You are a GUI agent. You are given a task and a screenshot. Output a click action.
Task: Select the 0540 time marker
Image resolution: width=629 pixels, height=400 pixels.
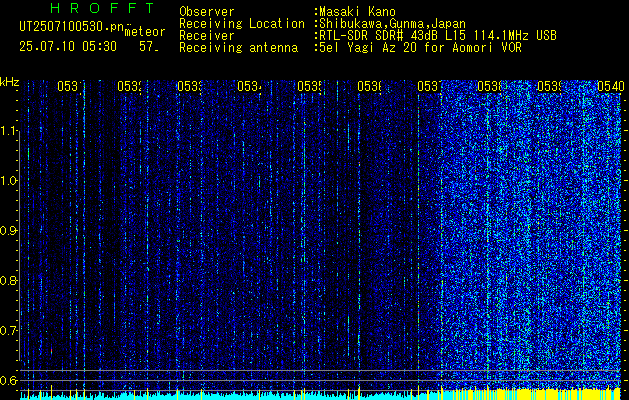coord(611,86)
